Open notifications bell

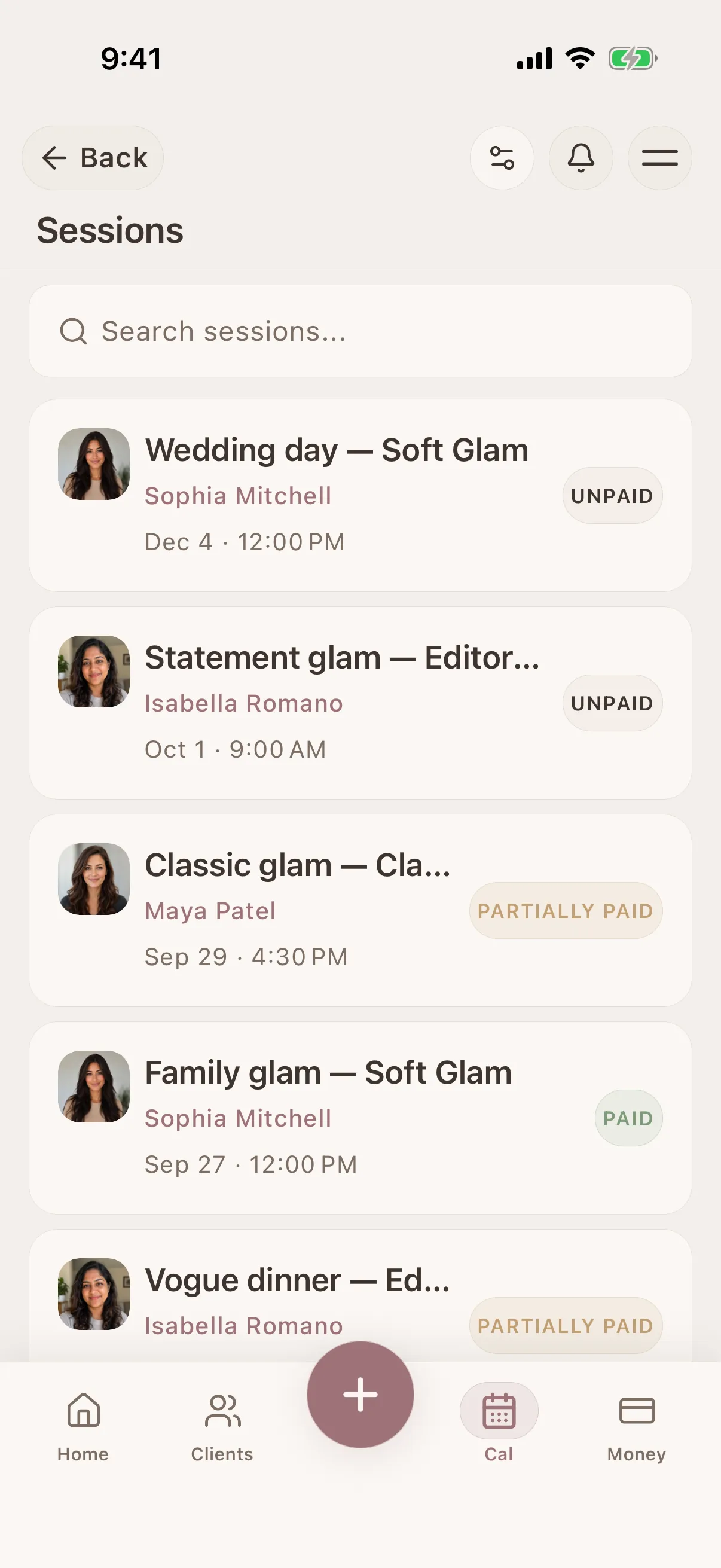(x=581, y=158)
